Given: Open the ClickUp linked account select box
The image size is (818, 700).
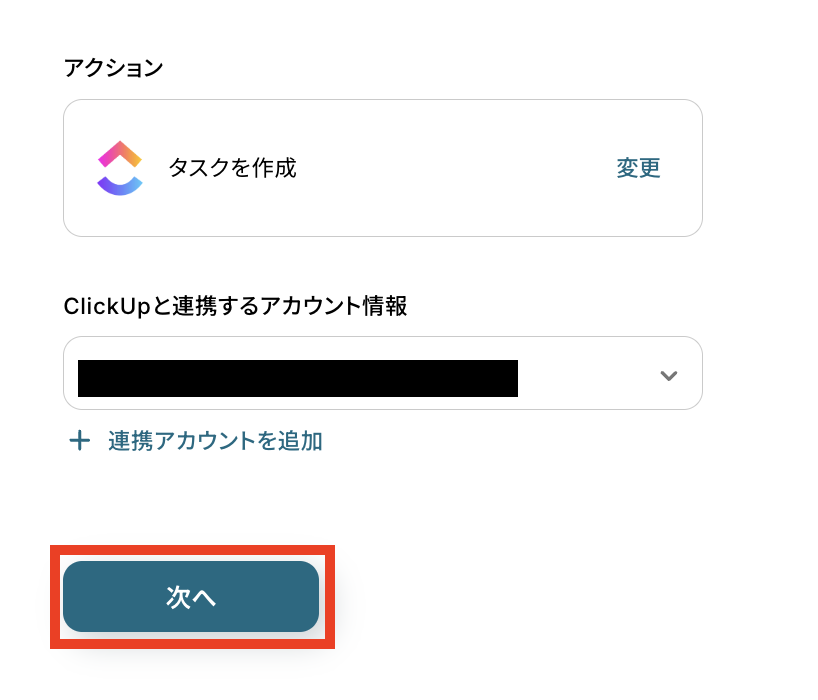Looking at the screenshot, I should (x=590, y=374).
